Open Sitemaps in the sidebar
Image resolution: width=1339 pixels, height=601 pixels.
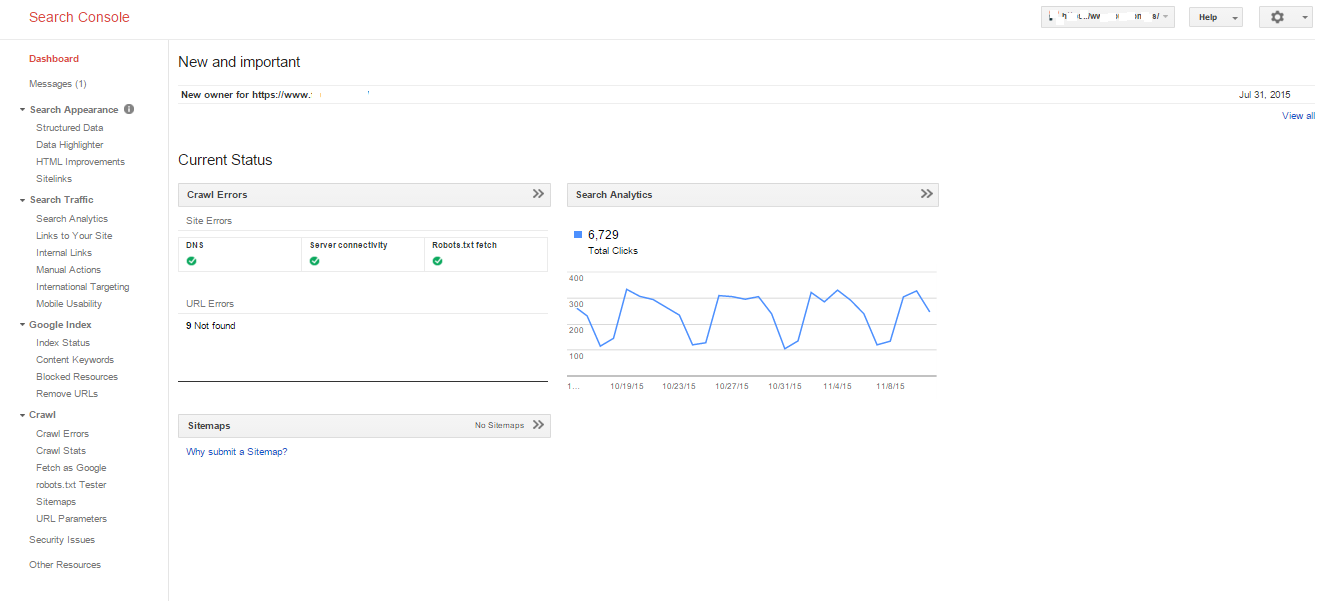[x=56, y=502]
